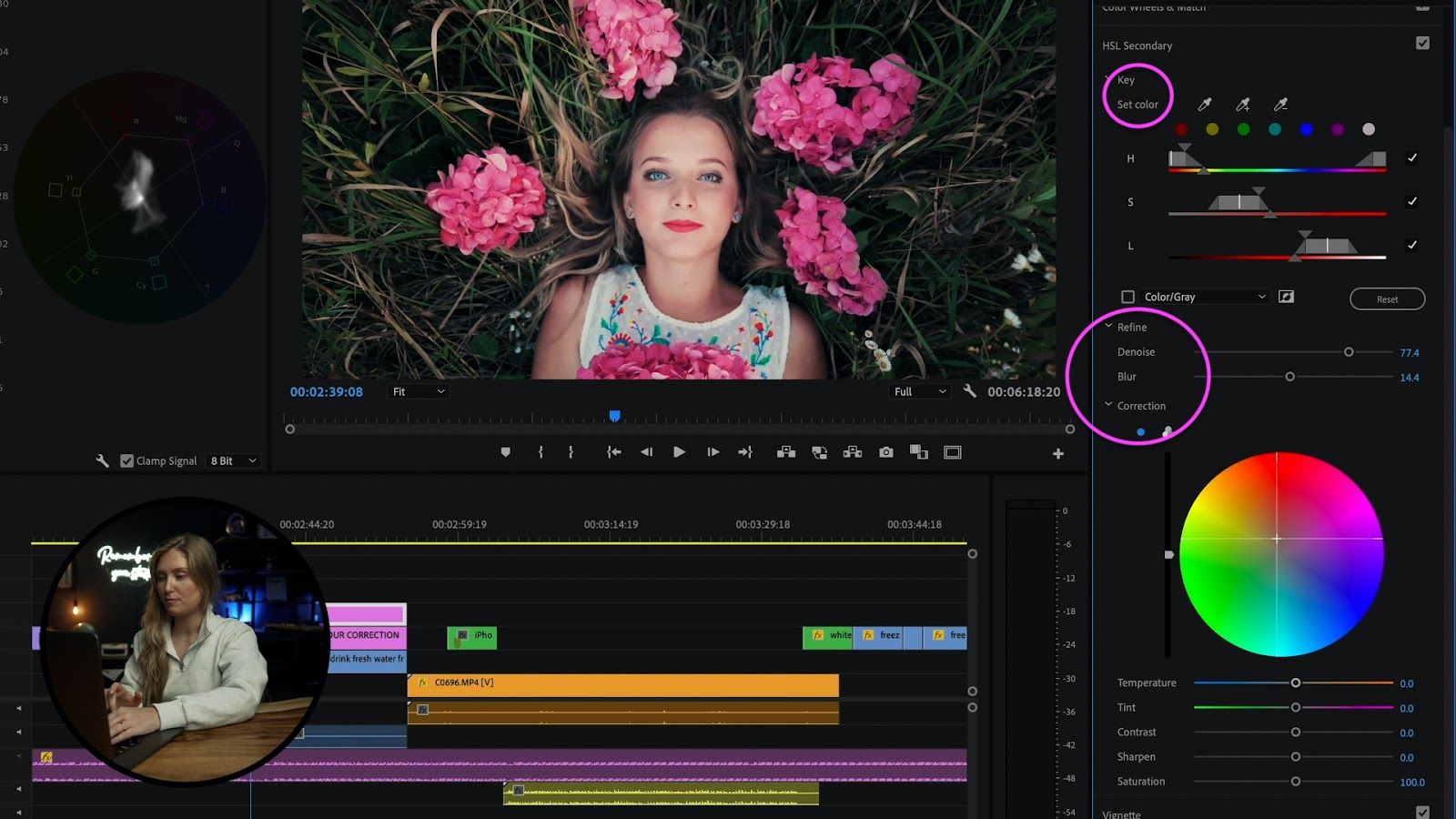Screen dimensions: 1456x819
Task: Click the Denoise slider handle
Action: (1349, 352)
